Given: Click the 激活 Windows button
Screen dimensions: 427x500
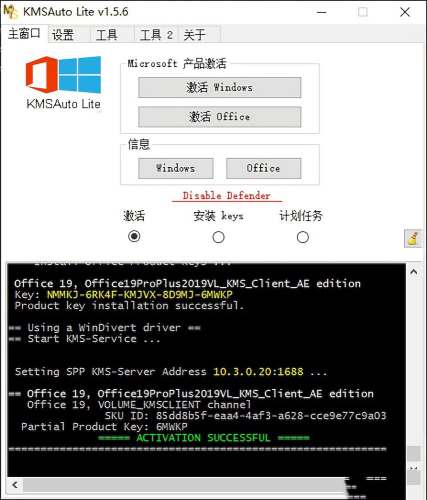Looking at the screenshot, I should pyautogui.click(x=220, y=88).
